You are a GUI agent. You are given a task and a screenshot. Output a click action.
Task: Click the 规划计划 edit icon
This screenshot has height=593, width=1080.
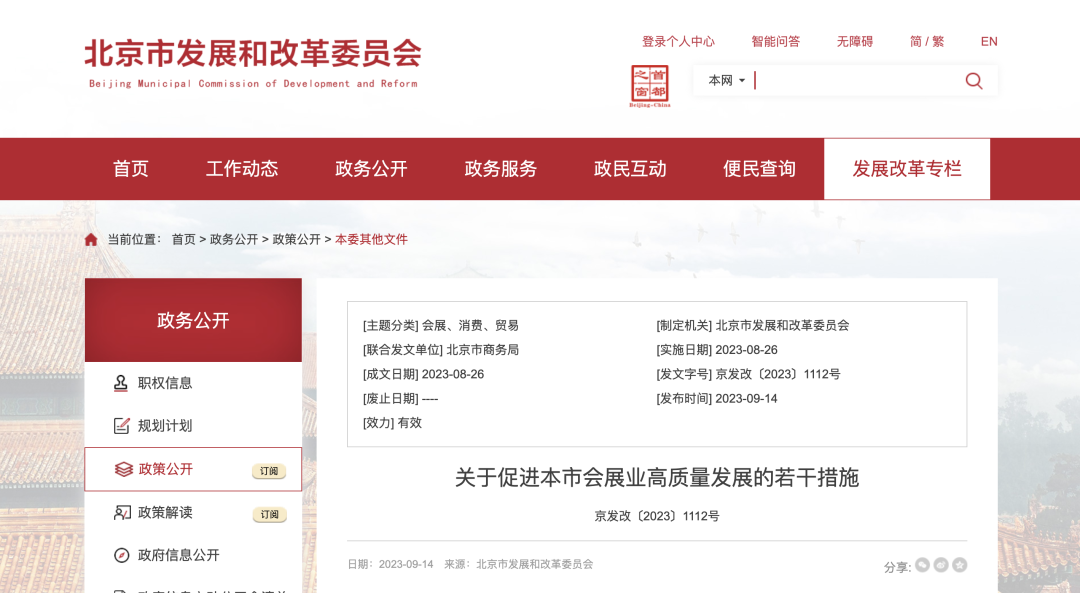pos(121,426)
